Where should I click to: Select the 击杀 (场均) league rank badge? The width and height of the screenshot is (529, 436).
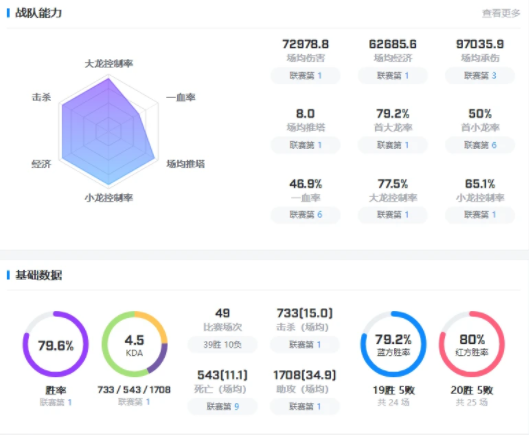[305, 345]
